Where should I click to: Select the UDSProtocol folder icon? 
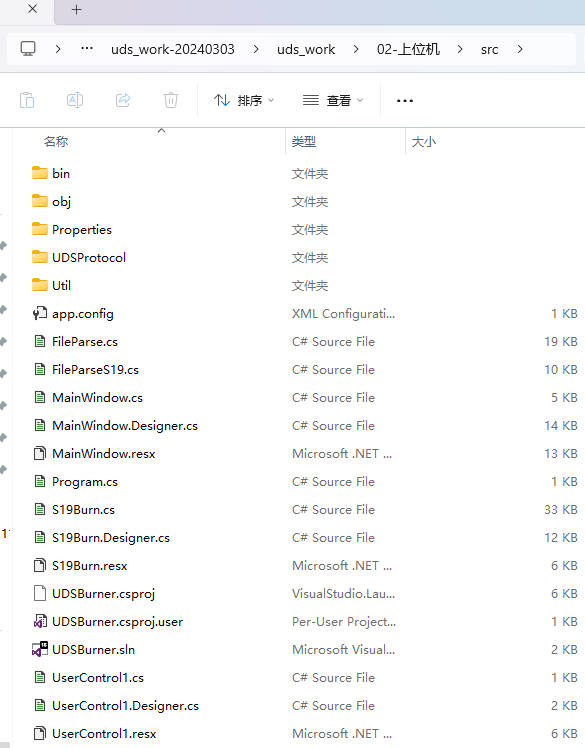[40, 257]
